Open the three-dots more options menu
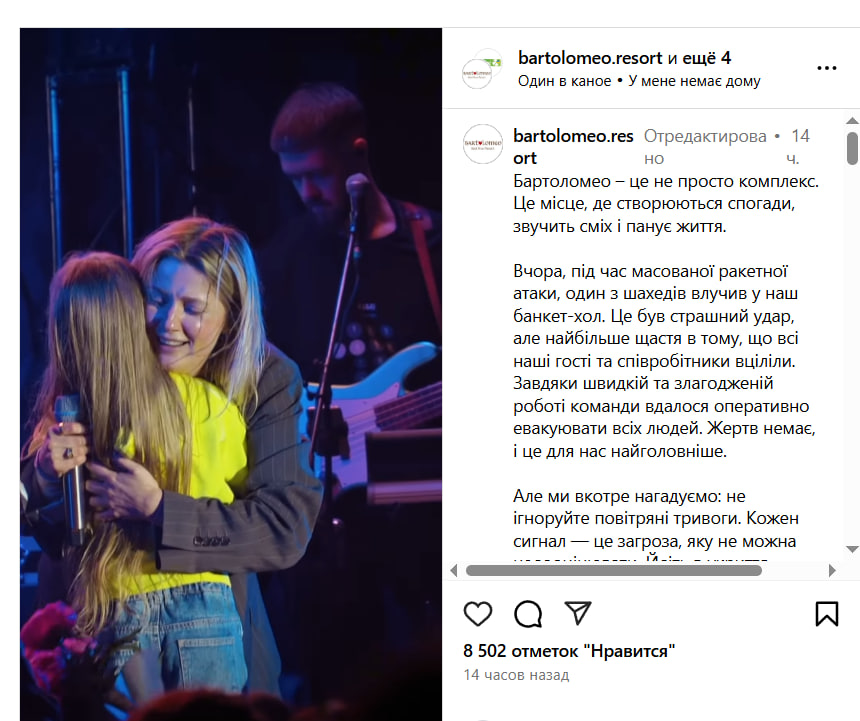 coord(827,68)
